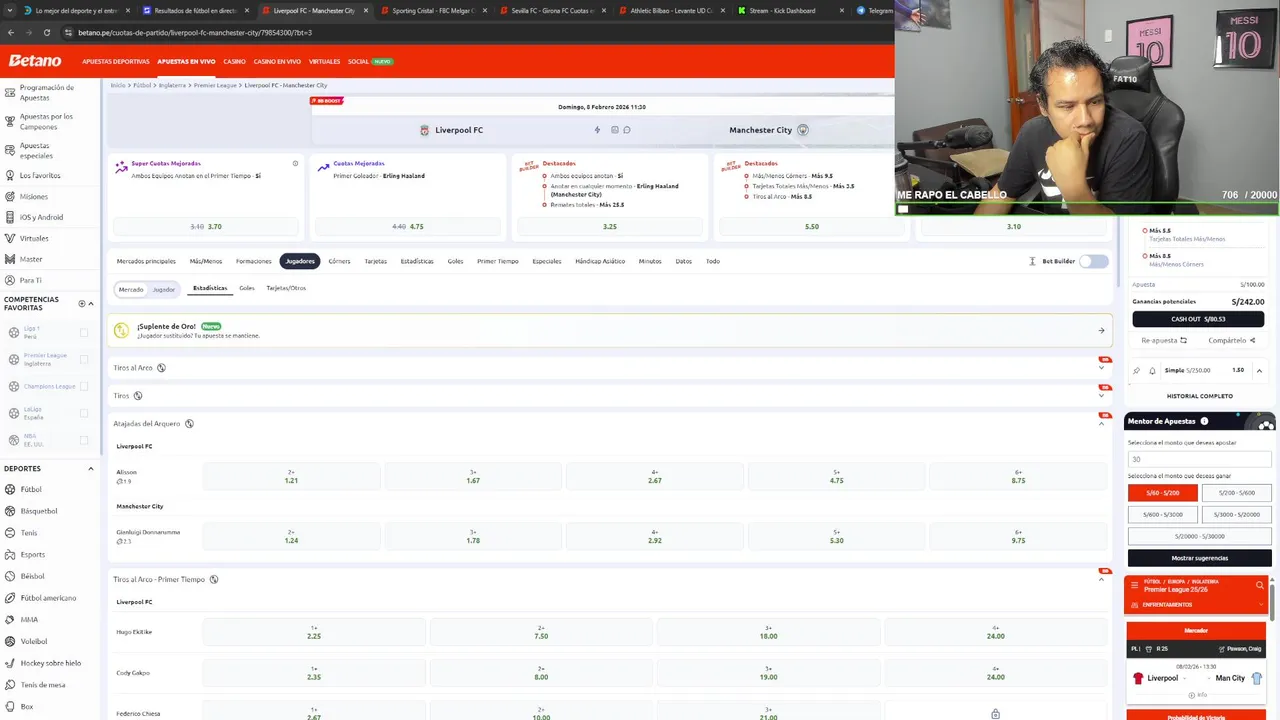Expand Enfrentamientos dropdown in widget
The height and width of the screenshot is (720, 1280).
(x=1259, y=604)
